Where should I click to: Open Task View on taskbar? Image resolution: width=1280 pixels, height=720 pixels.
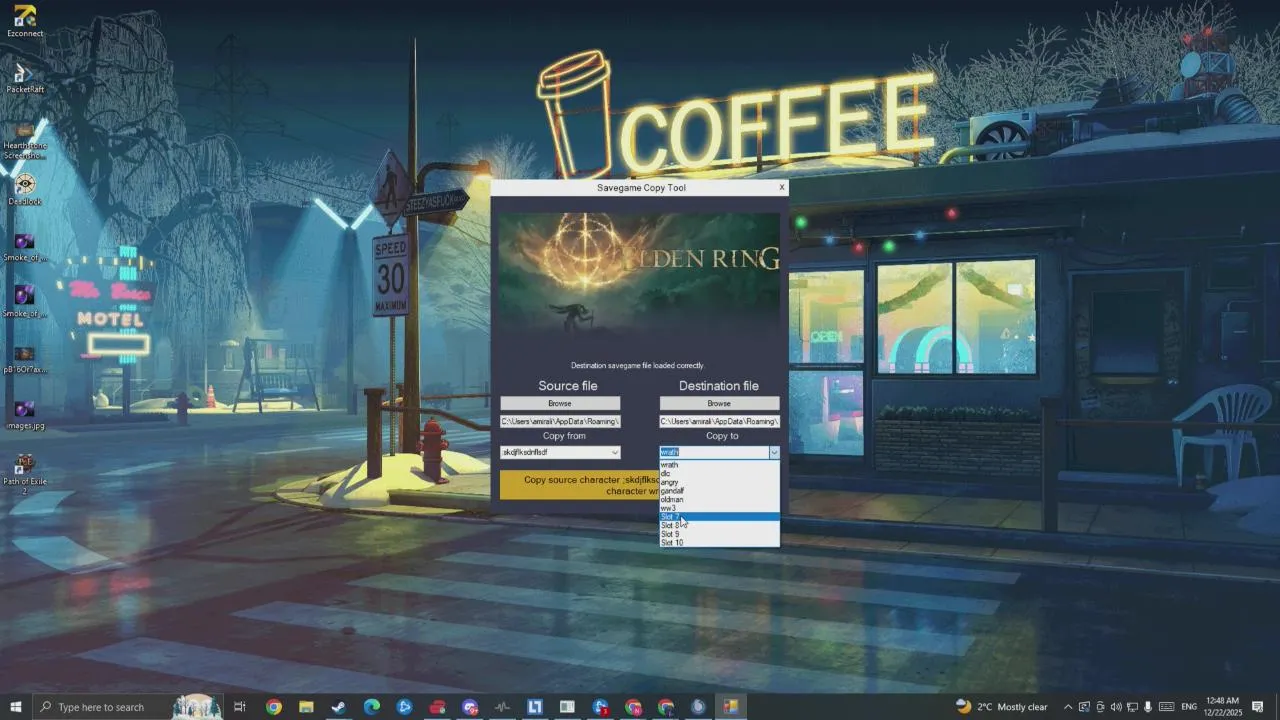click(240, 707)
